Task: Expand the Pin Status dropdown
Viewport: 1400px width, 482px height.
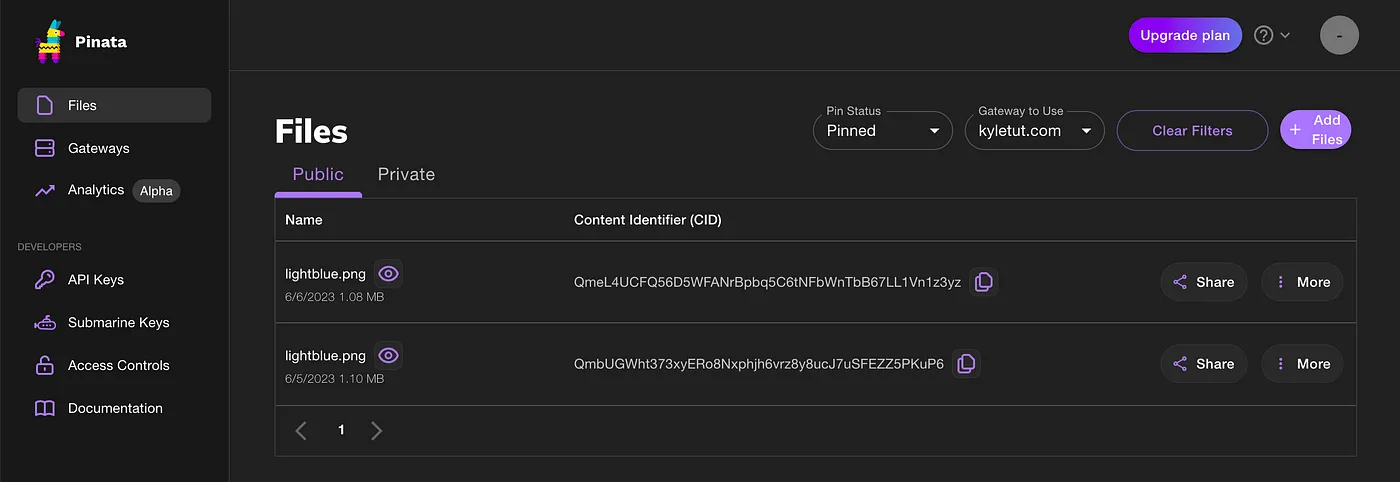Action: pyautogui.click(x=883, y=130)
